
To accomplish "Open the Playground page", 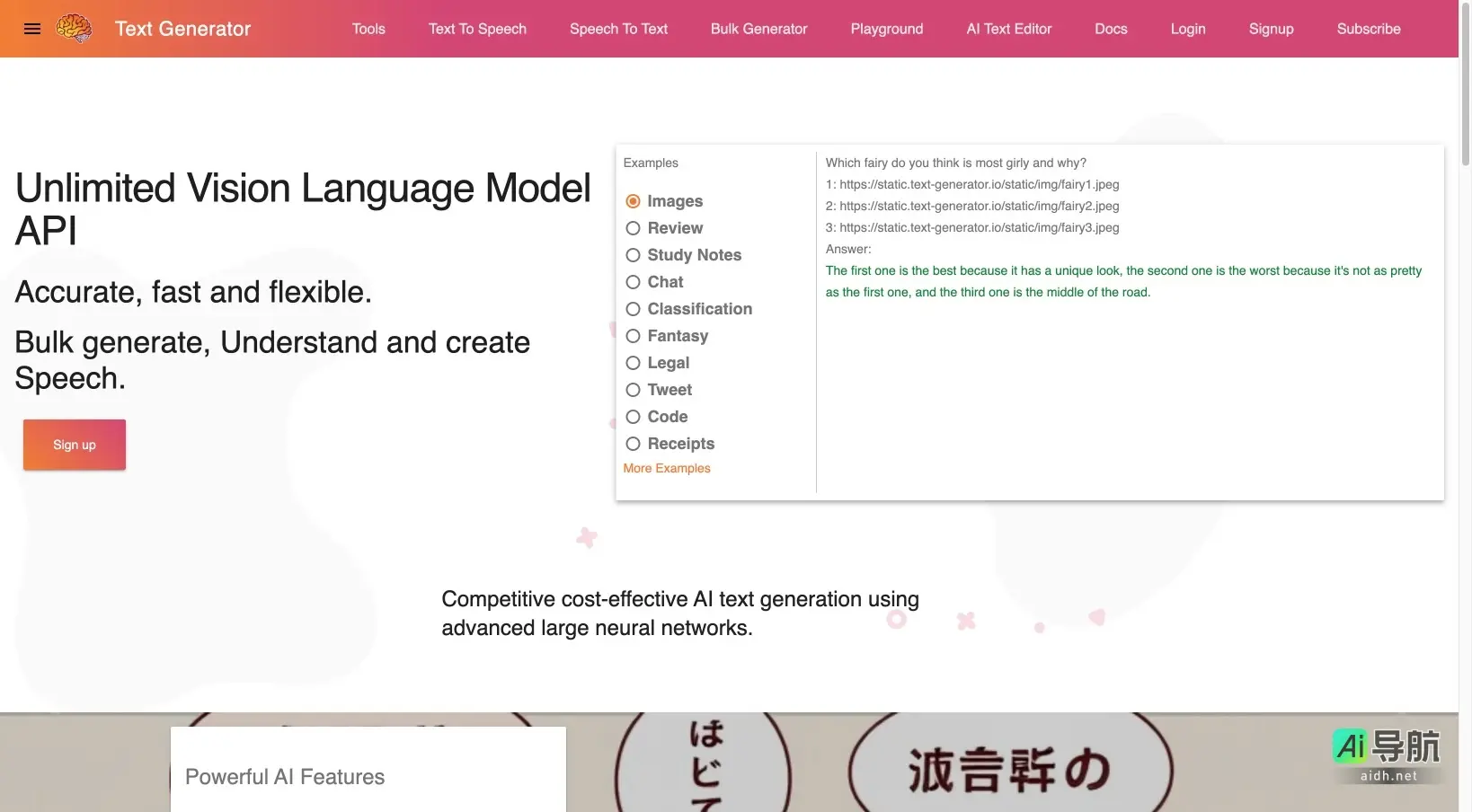I will 886,27.
